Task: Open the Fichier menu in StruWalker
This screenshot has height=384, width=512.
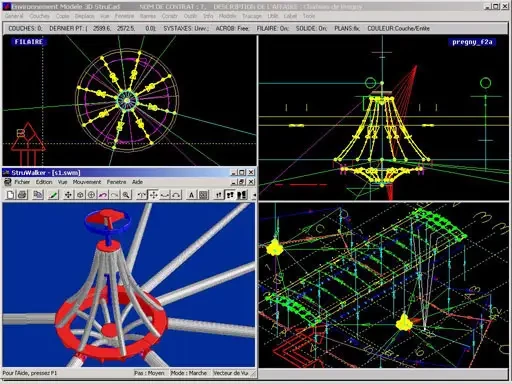Action: coord(22,182)
